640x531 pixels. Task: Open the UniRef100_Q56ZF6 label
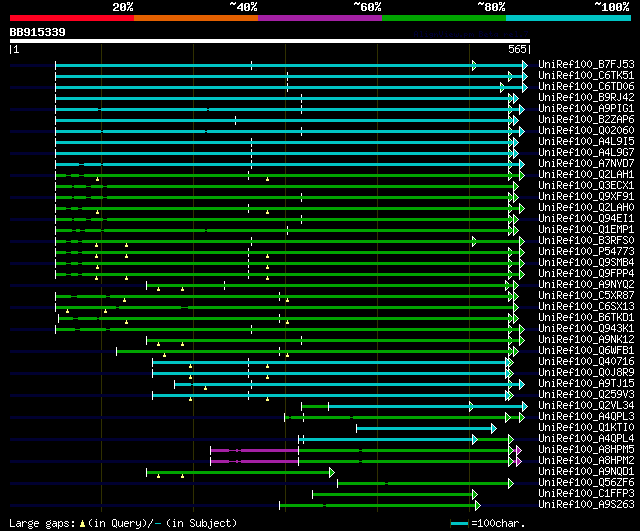586,483
